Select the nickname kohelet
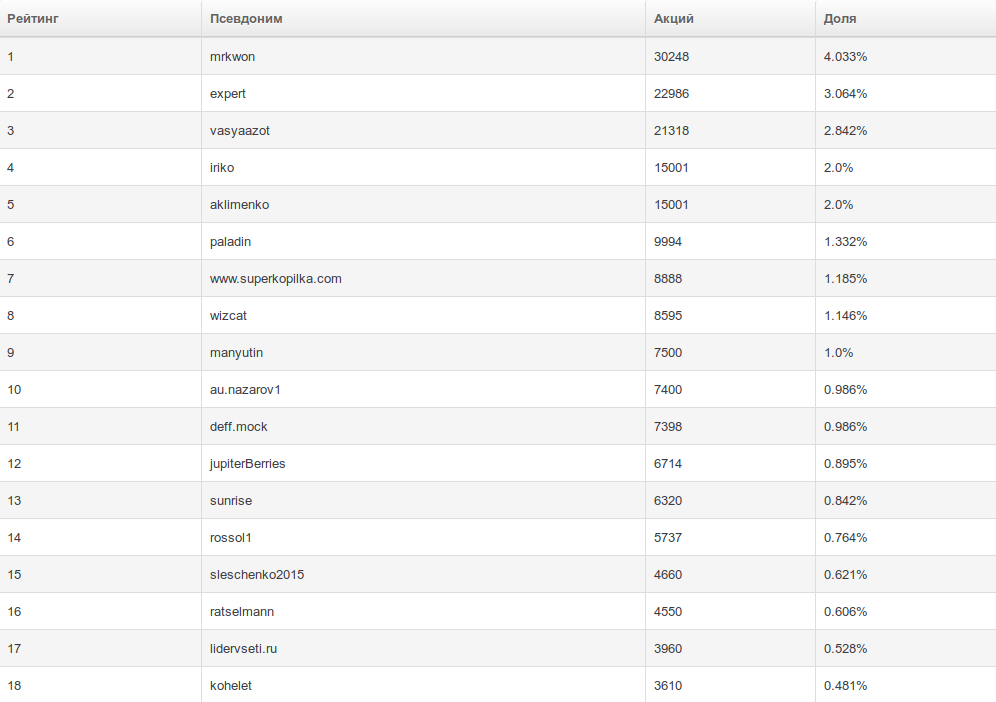 (231, 685)
